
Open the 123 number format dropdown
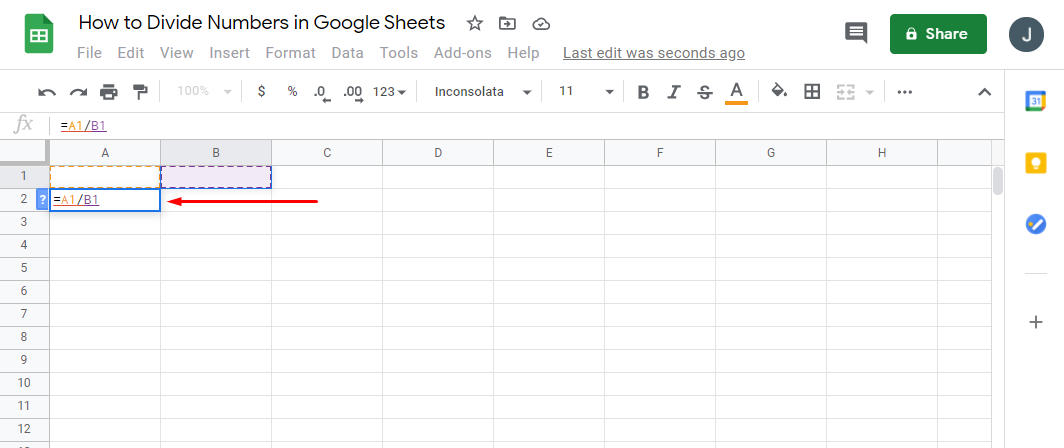point(389,92)
